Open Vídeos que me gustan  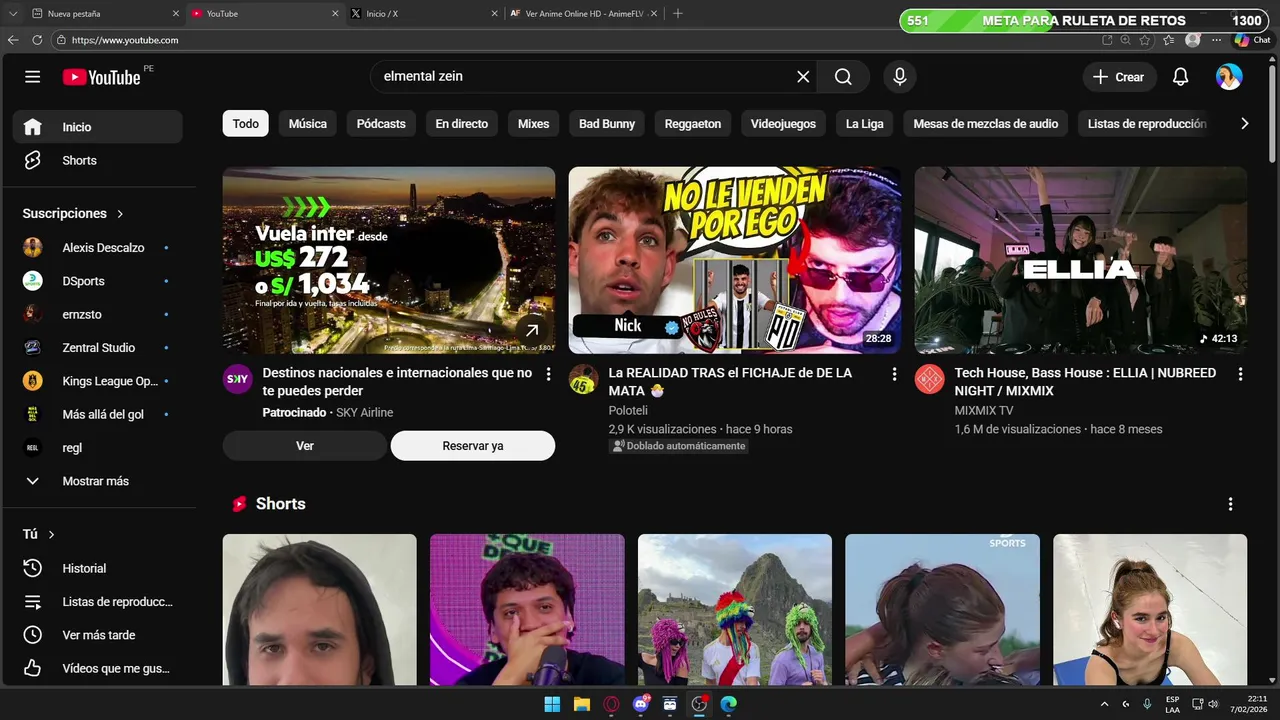pyautogui.click(x=97, y=668)
